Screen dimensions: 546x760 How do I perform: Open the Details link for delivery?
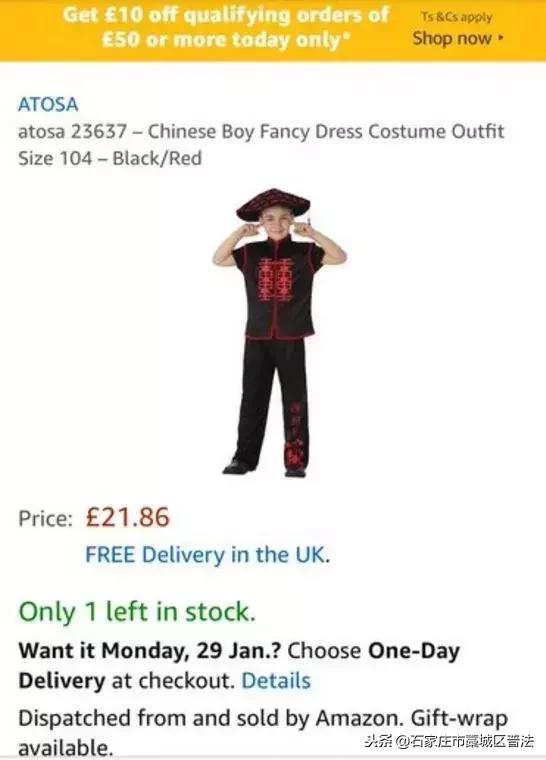(276, 681)
